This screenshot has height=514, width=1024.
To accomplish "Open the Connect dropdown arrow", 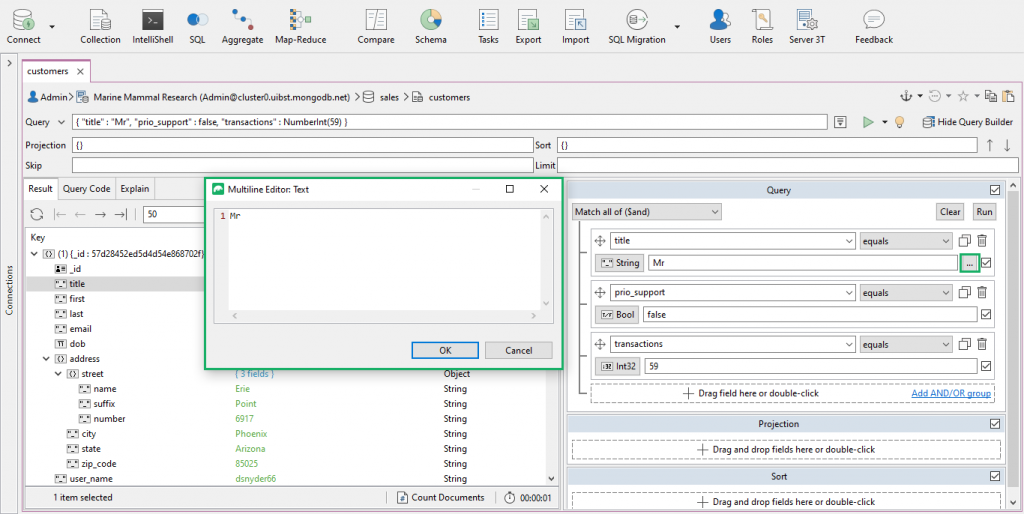I will coord(52,27).
